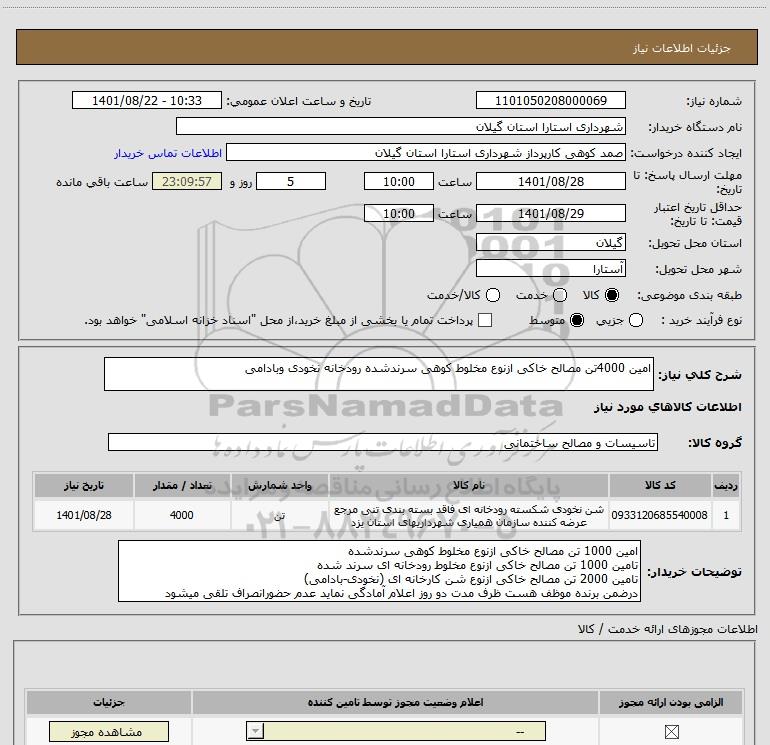
Task: Click the توضیحات خریدار text area
Action: (x=379, y=571)
